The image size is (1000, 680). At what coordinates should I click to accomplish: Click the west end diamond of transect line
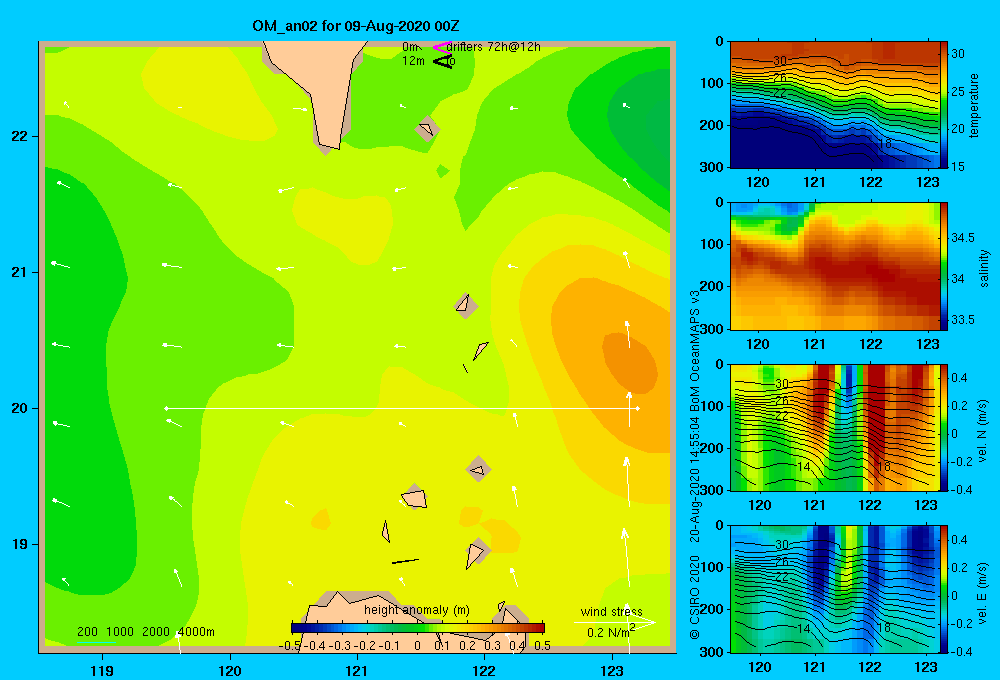click(x=166, y=408)
